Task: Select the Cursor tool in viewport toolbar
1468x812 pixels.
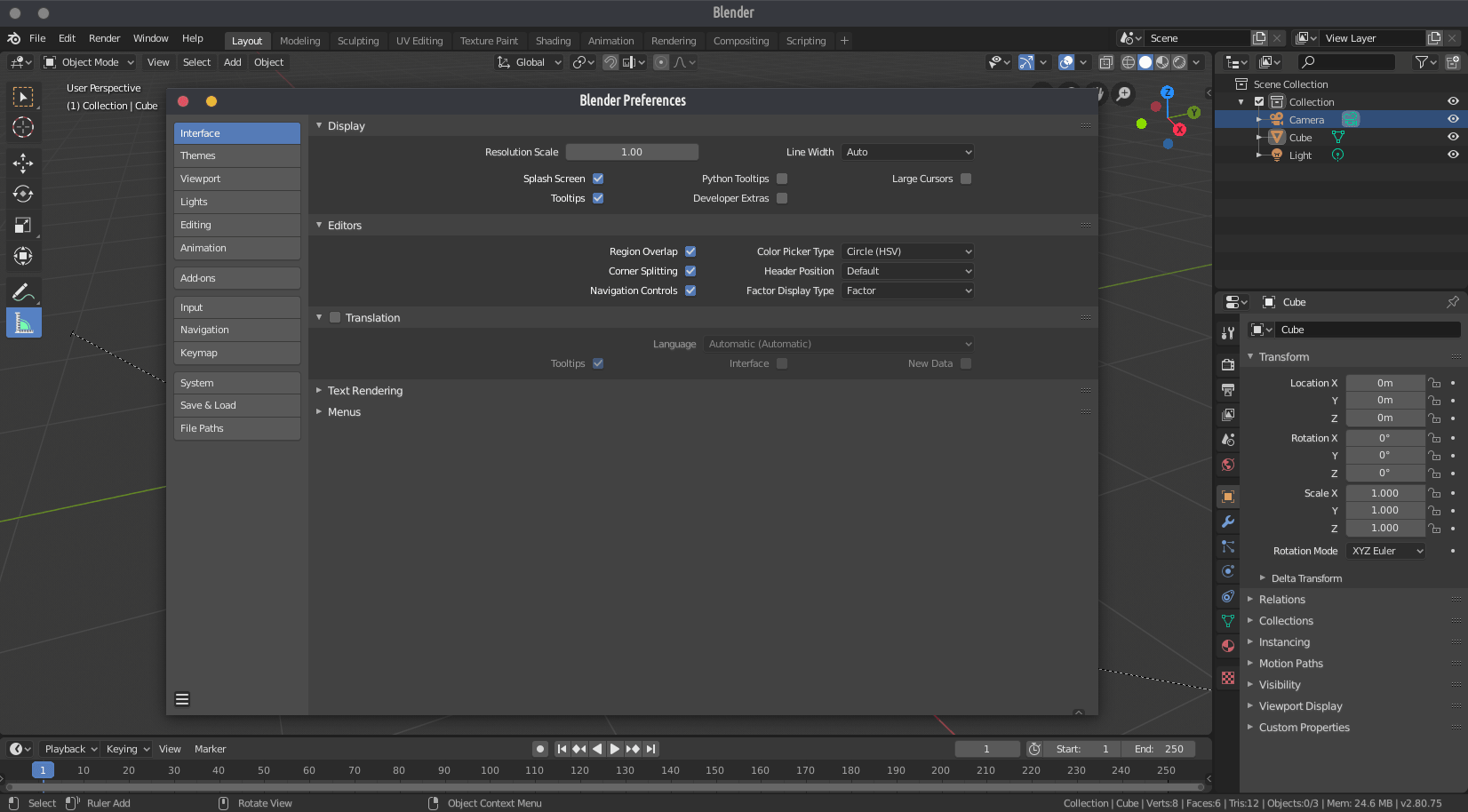Action: pos(23,127)
